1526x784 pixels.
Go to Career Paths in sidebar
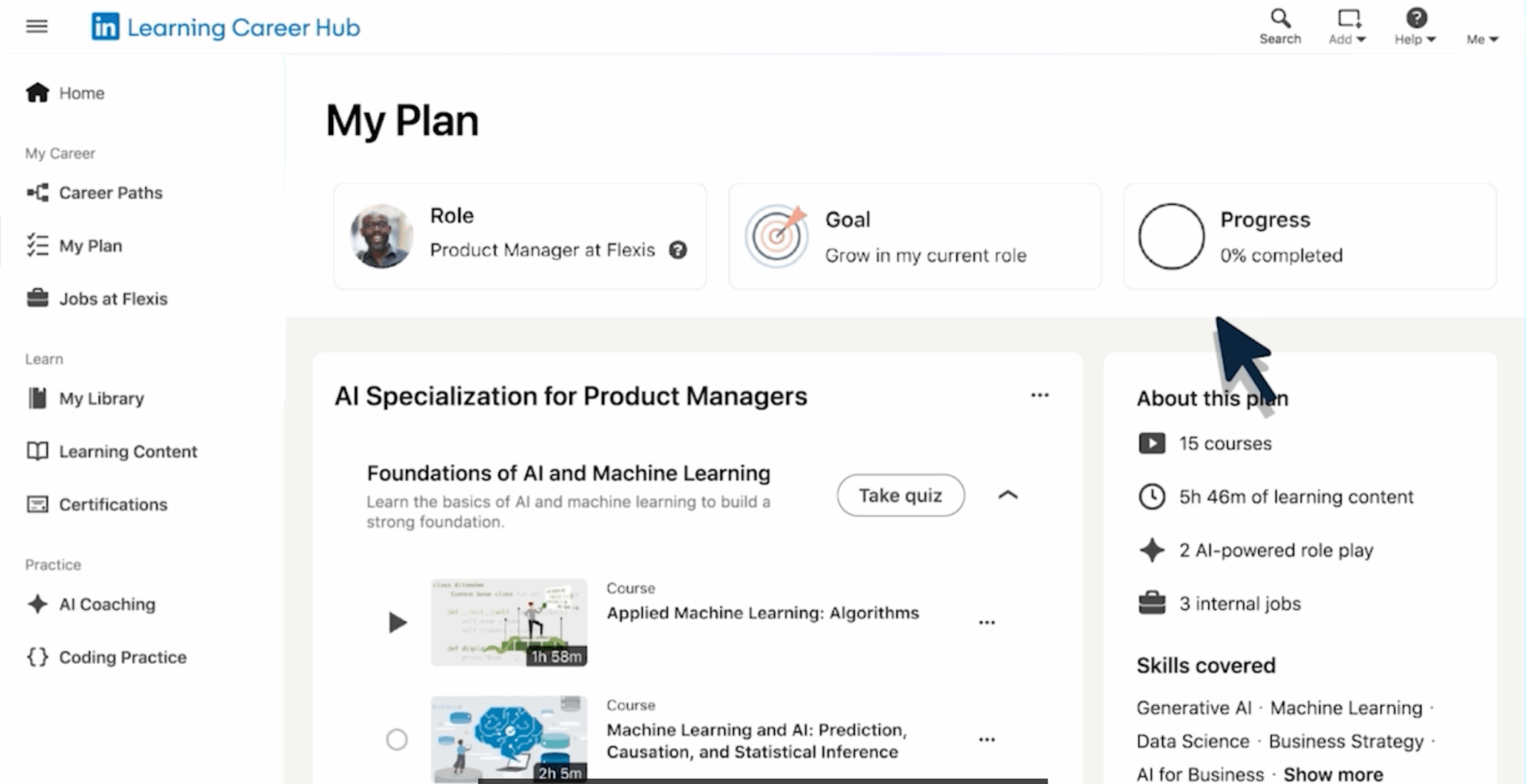[110, 193]
